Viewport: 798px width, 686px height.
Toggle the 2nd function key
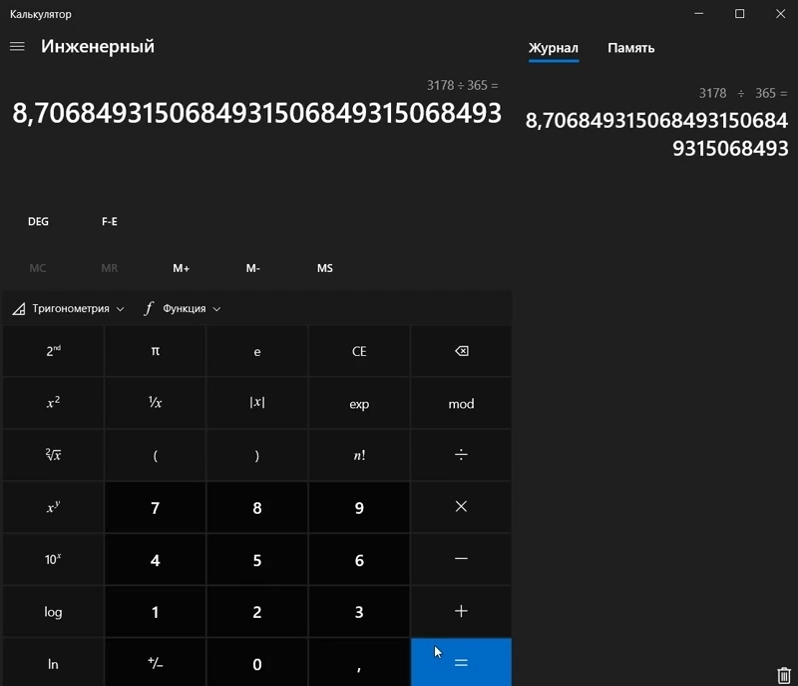tap(53, 351)
